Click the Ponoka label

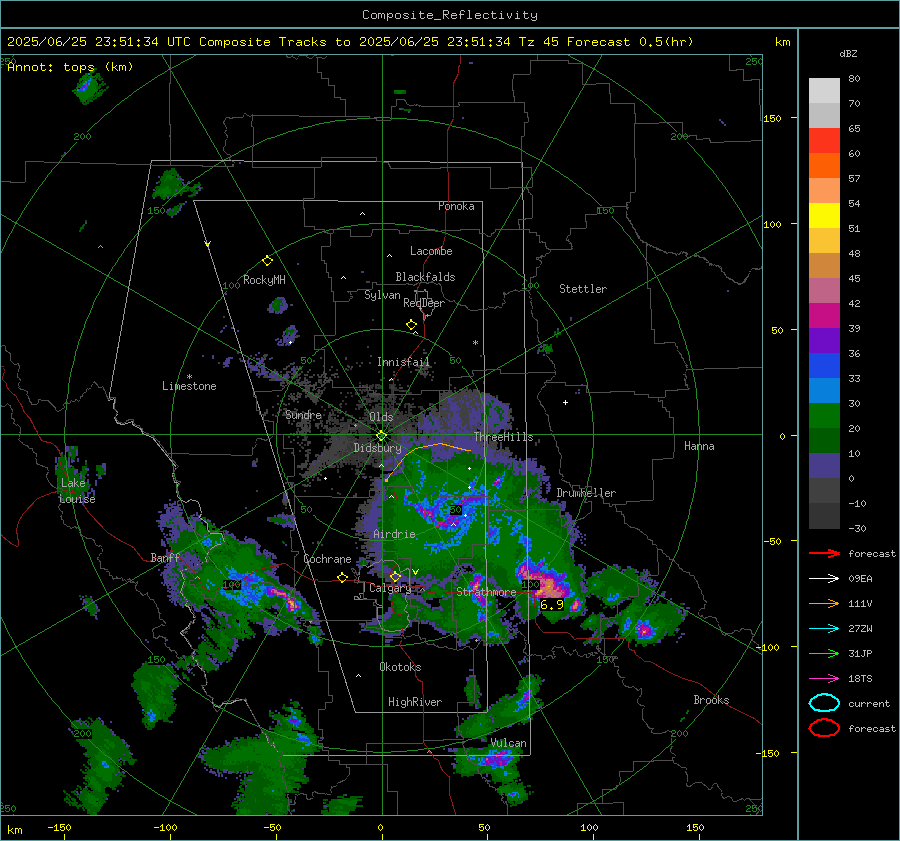pyautogui.click(x=456, y=206)
